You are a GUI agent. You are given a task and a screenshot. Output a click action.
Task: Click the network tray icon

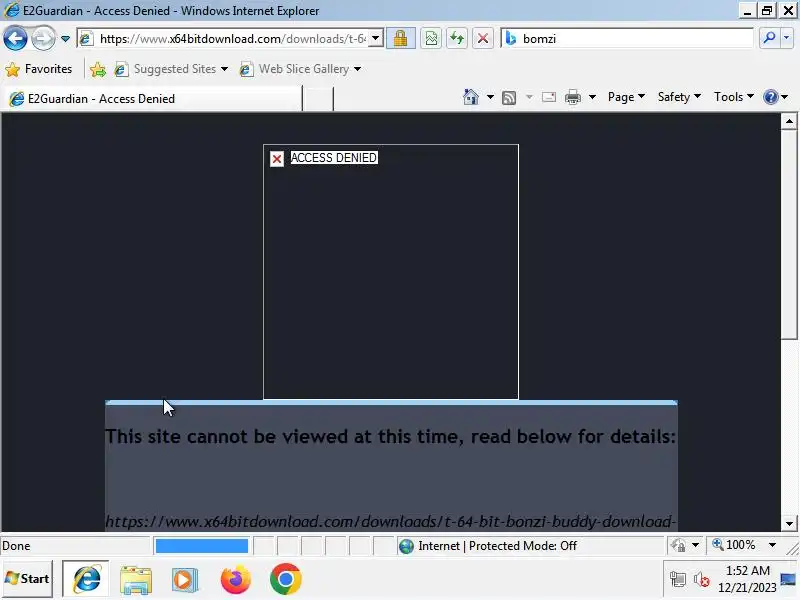click(x=678, y=579)
